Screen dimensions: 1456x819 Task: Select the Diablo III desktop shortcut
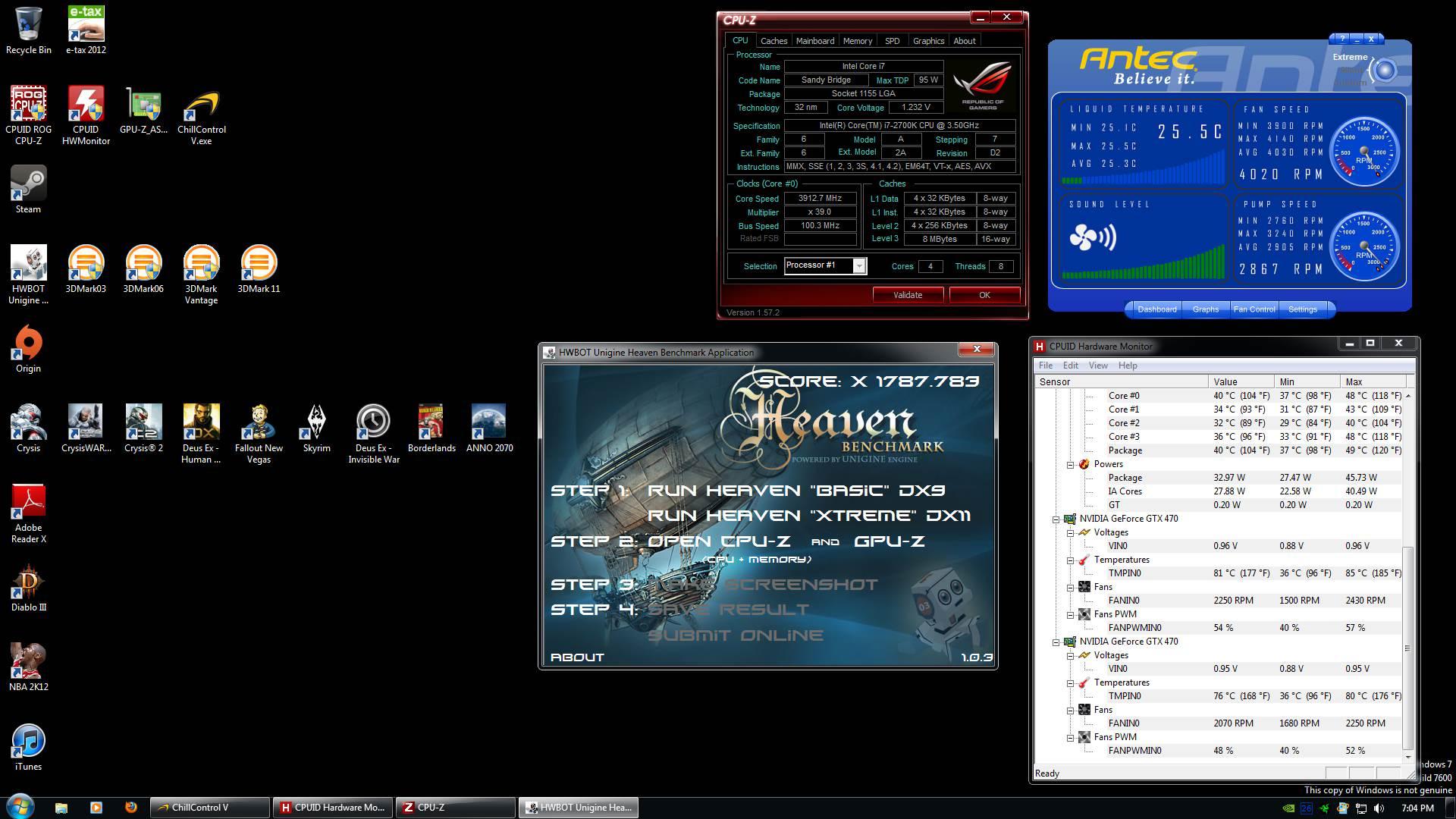[x=28, y=588]
